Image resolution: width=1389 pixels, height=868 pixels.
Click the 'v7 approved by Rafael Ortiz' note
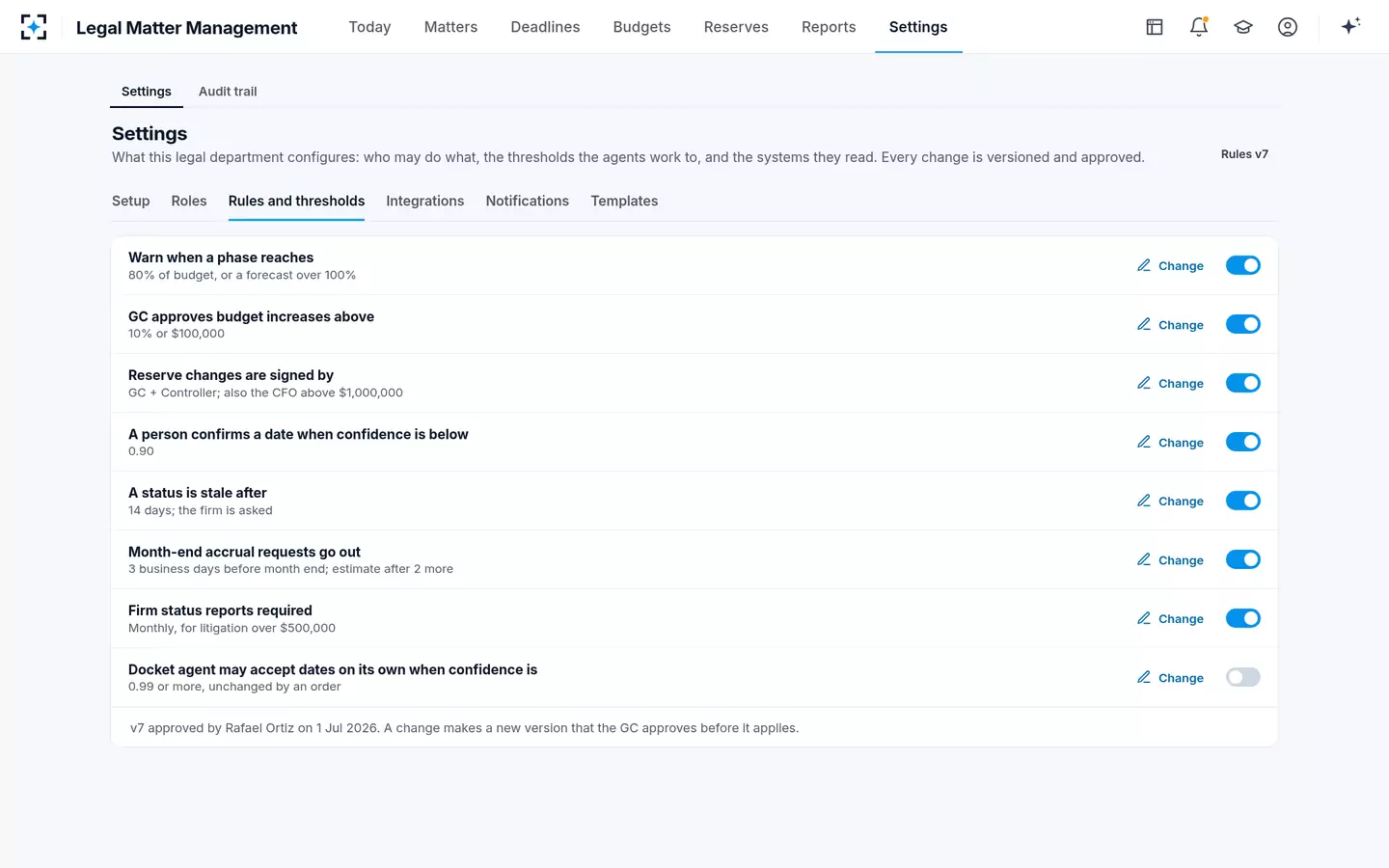click(x=464, y=728)
